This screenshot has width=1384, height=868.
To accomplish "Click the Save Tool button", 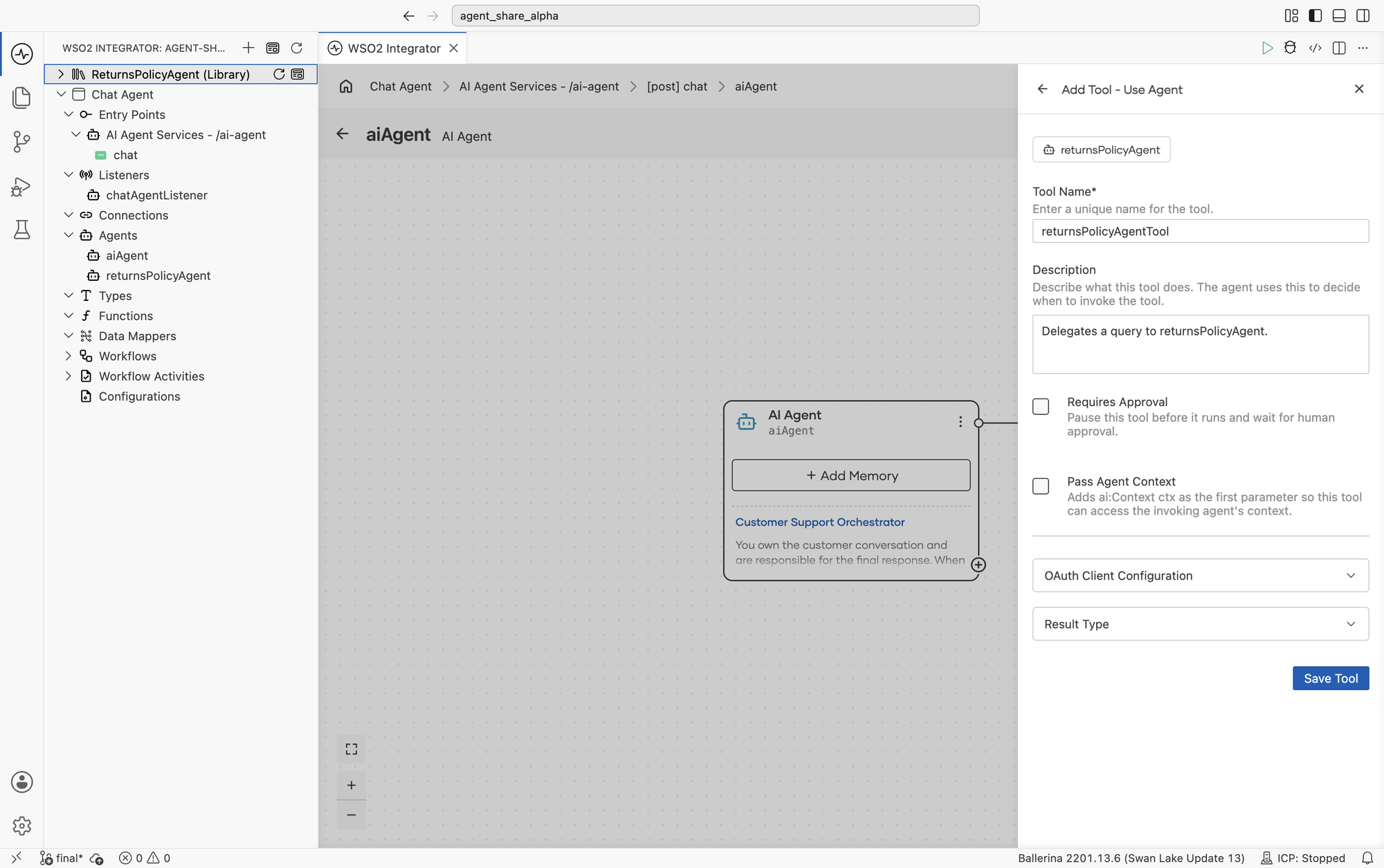I will pyautogui.click(x=1331, y=678).
